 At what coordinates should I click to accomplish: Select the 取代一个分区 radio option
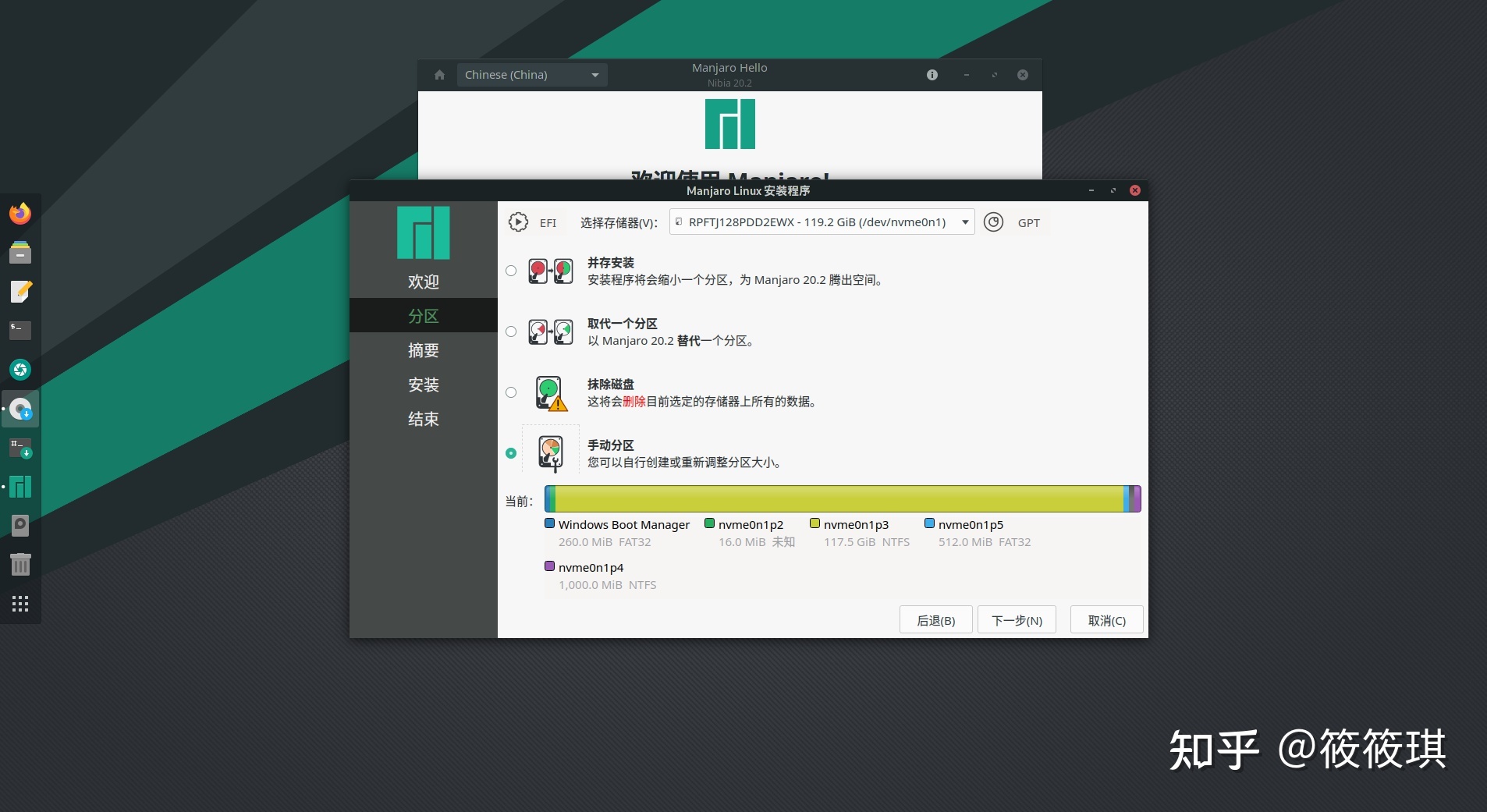pos(511,332)
